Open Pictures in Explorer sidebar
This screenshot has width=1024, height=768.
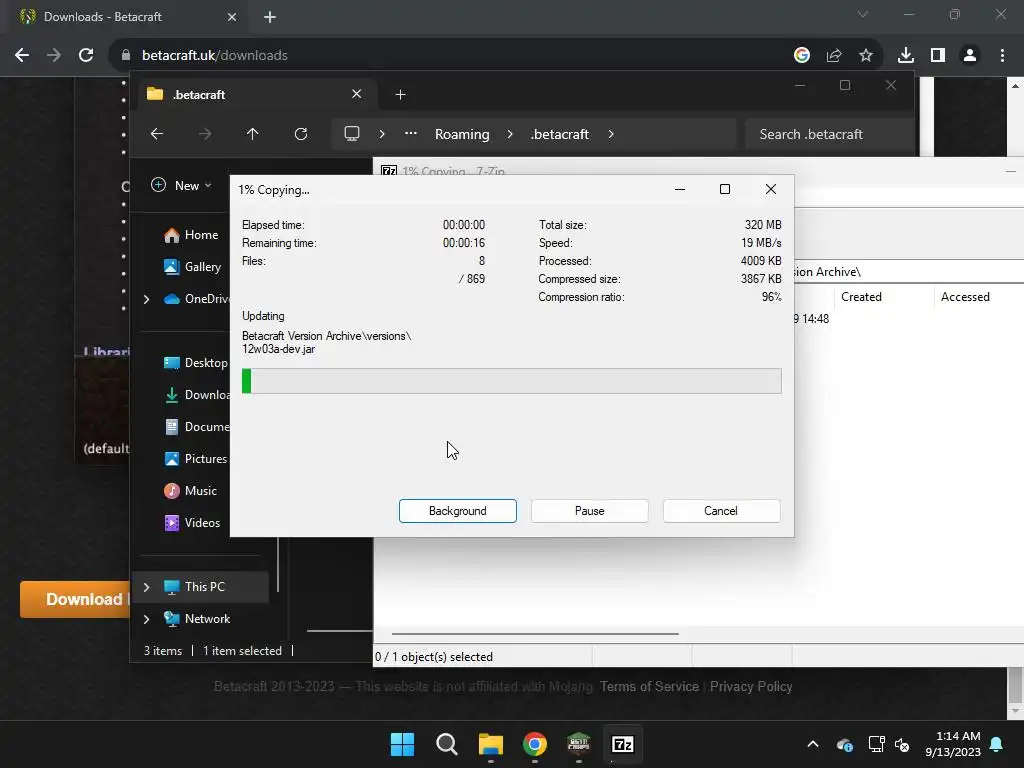point(196,459)
